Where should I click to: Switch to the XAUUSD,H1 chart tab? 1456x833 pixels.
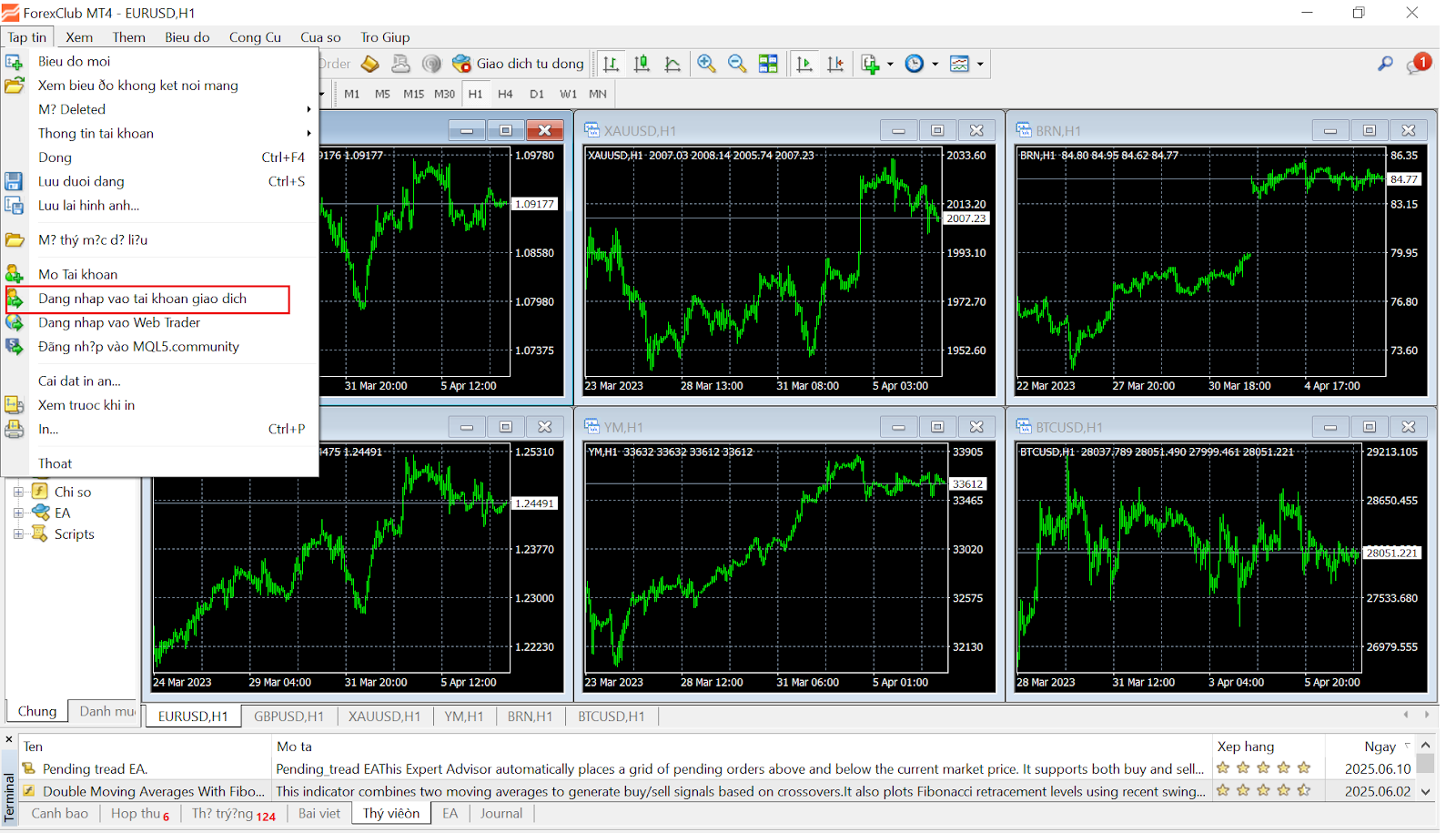(385, 716)
